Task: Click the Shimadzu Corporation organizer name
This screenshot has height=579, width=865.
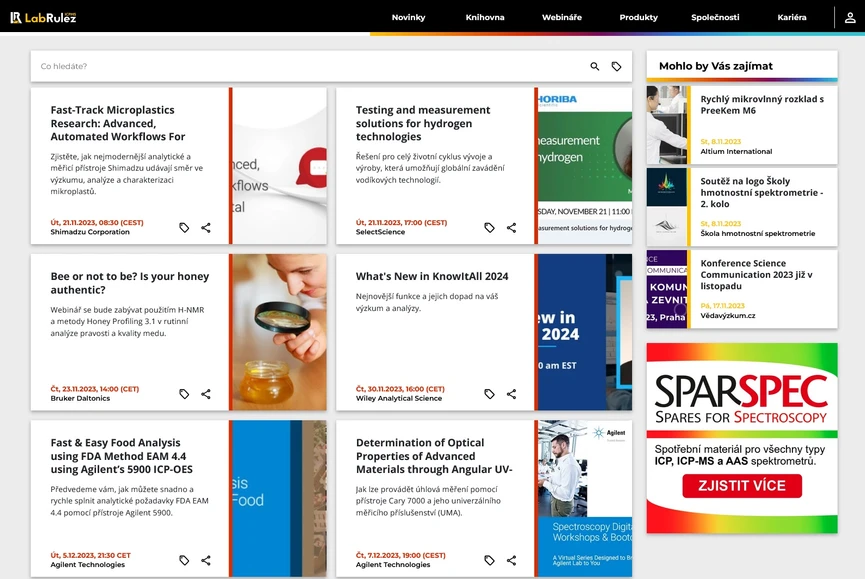Action: [x=90, y=232]
